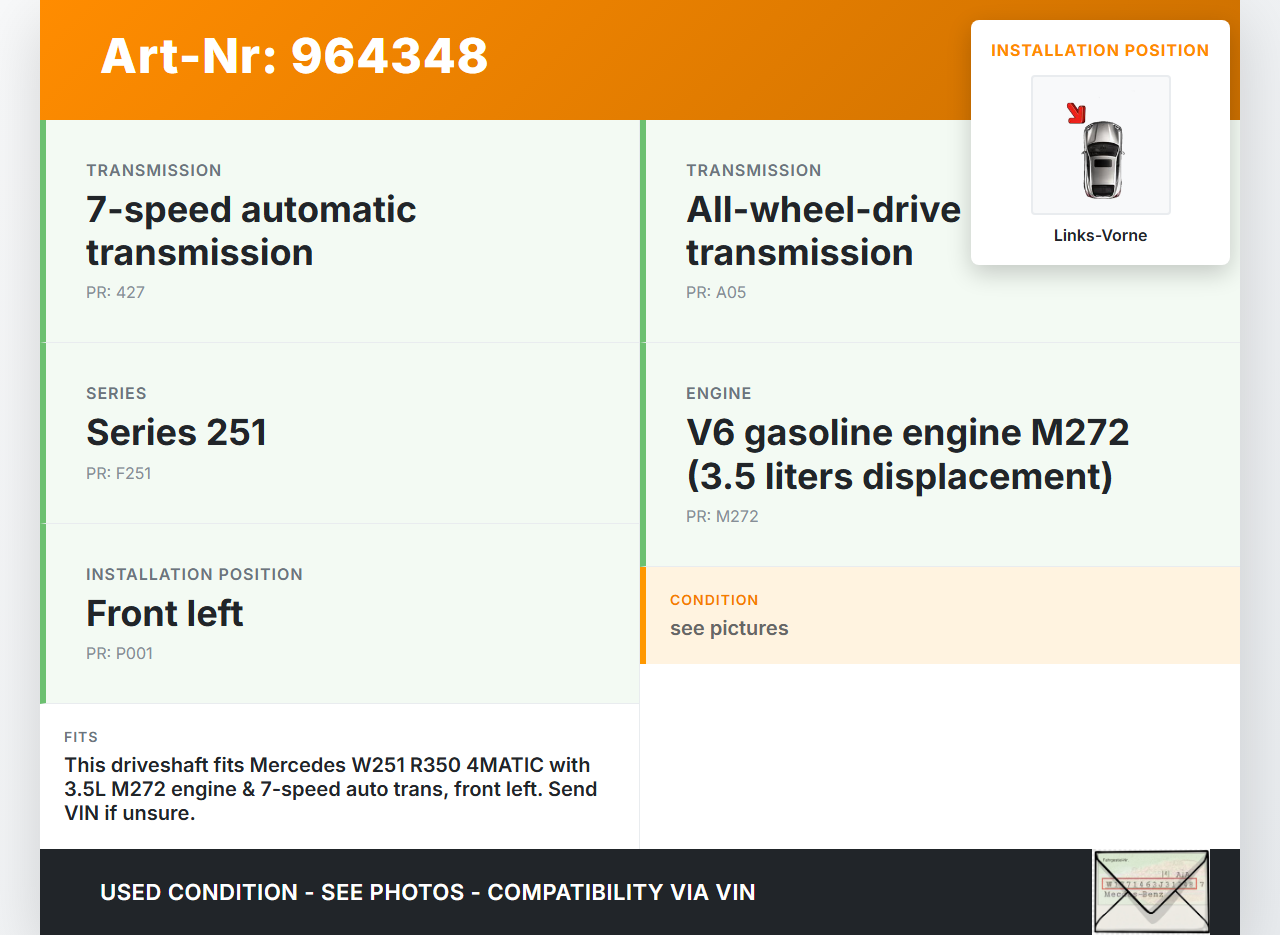
Task: Select the Series 251 entry
Action: click(176, 433)
